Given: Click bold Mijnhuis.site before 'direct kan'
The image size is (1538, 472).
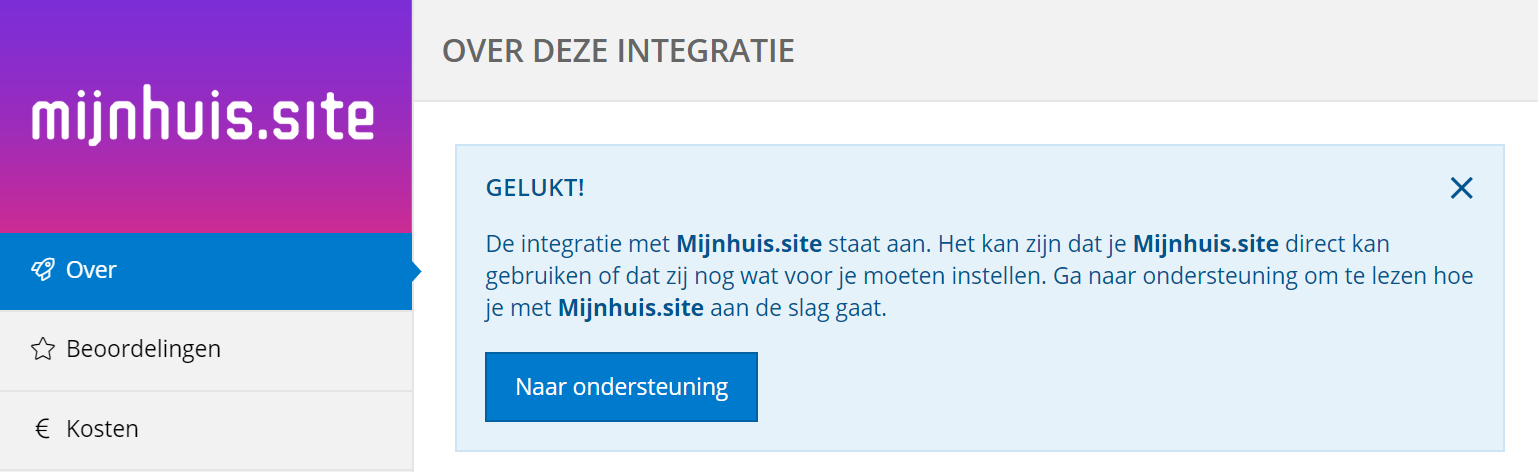Looking at the screenshot, I should (1205, 243).
